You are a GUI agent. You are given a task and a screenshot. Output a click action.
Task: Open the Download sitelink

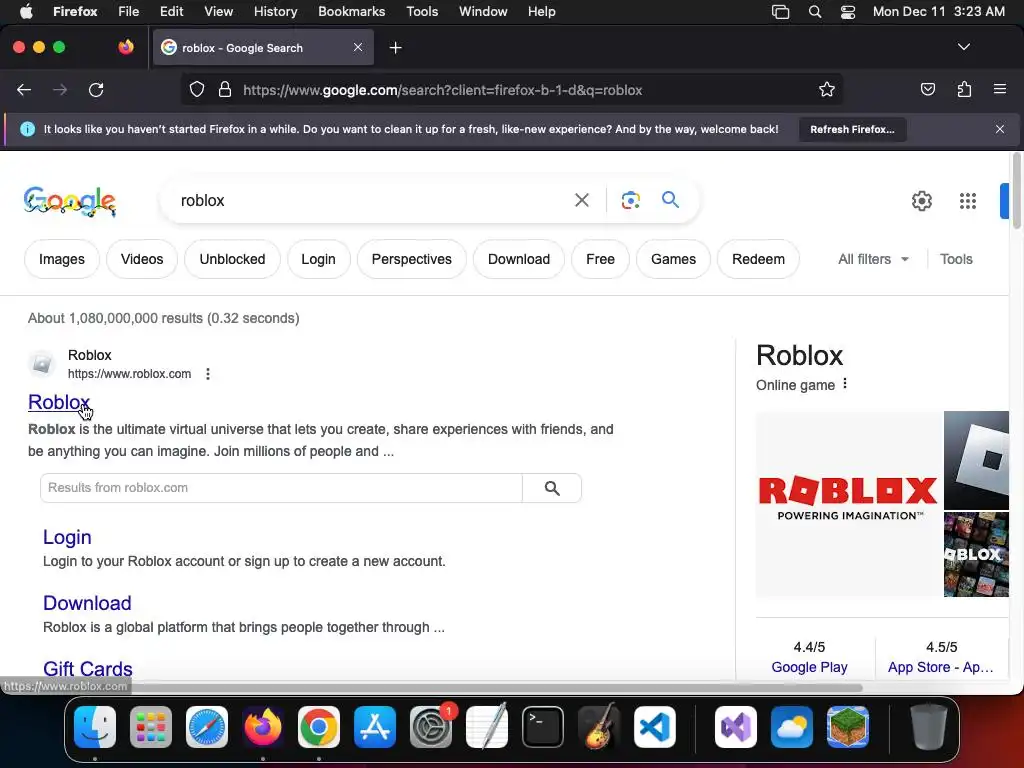click(x=87, y=603)
